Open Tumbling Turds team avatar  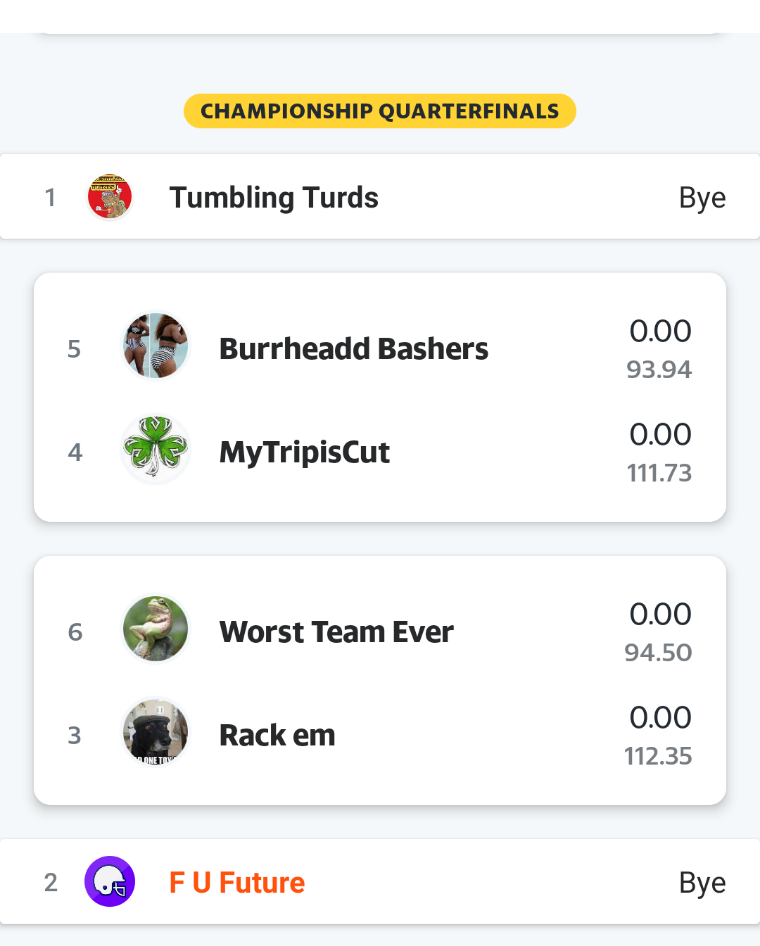coord(110,197)
